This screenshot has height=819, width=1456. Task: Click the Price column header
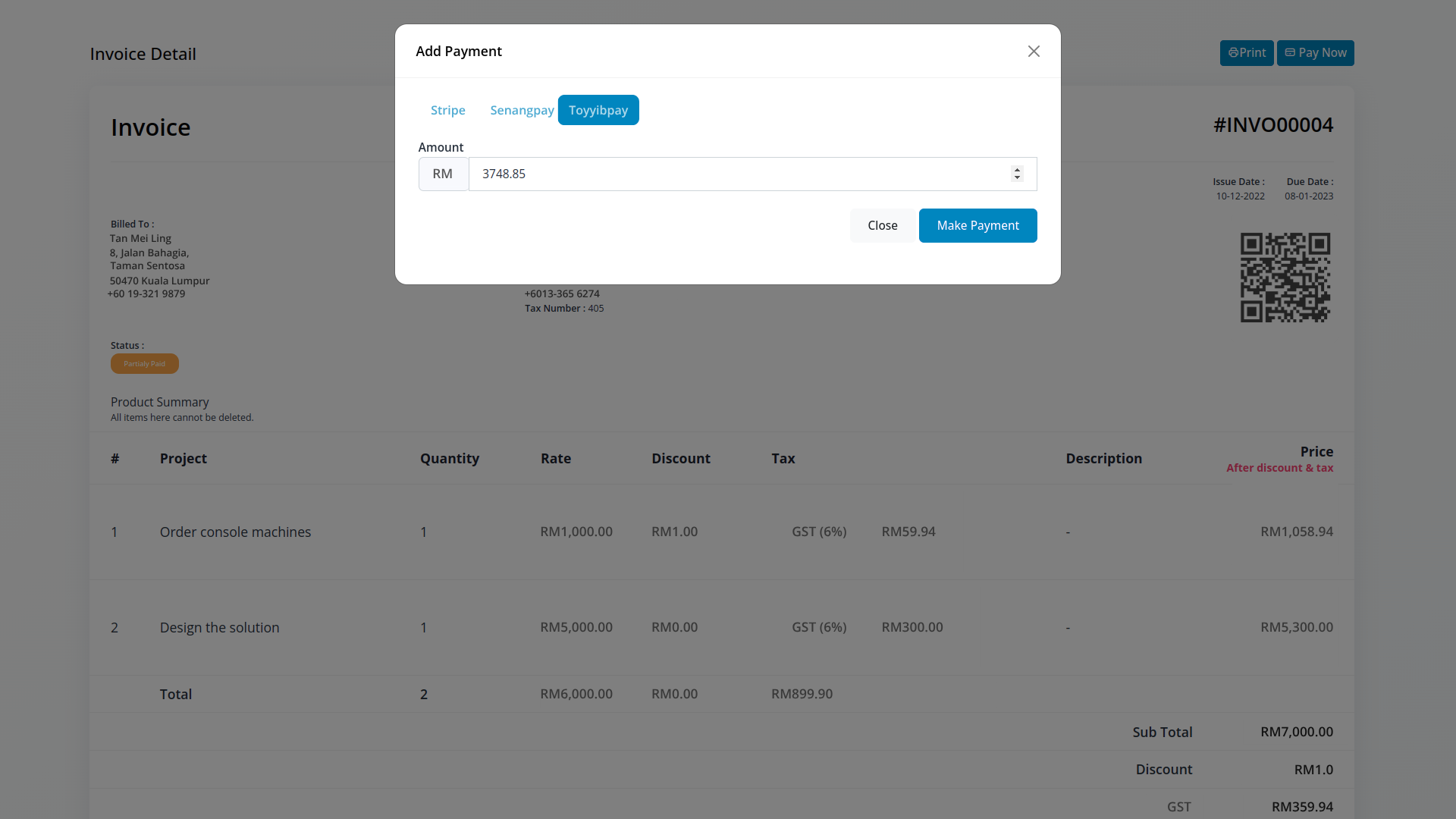1316,452
